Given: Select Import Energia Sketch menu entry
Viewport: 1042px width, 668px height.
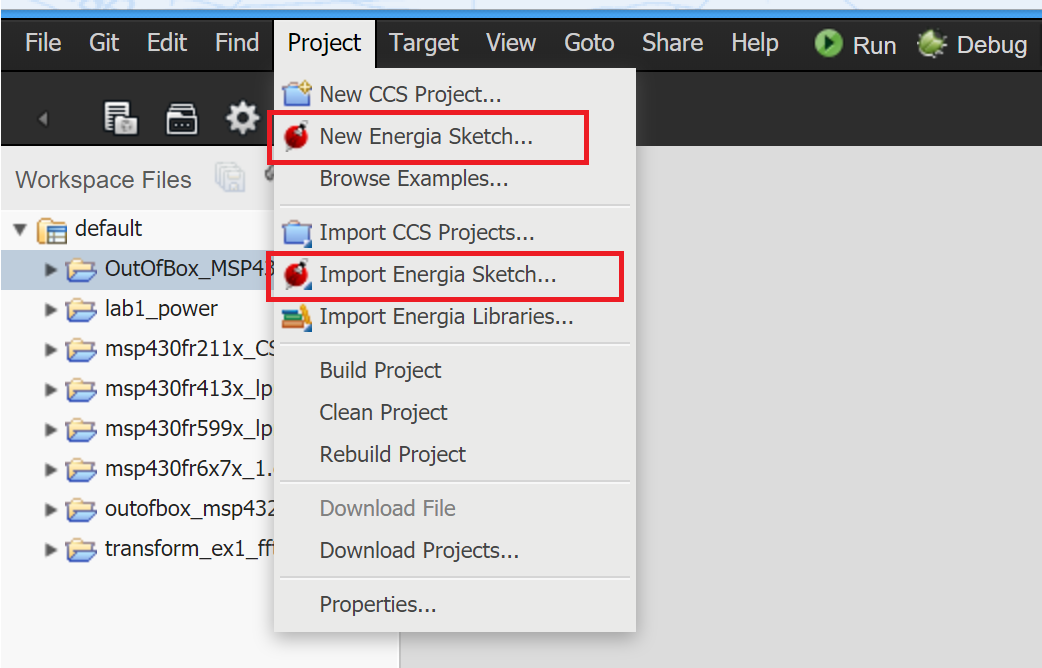Looking at the screenshot, I should 437,275.
